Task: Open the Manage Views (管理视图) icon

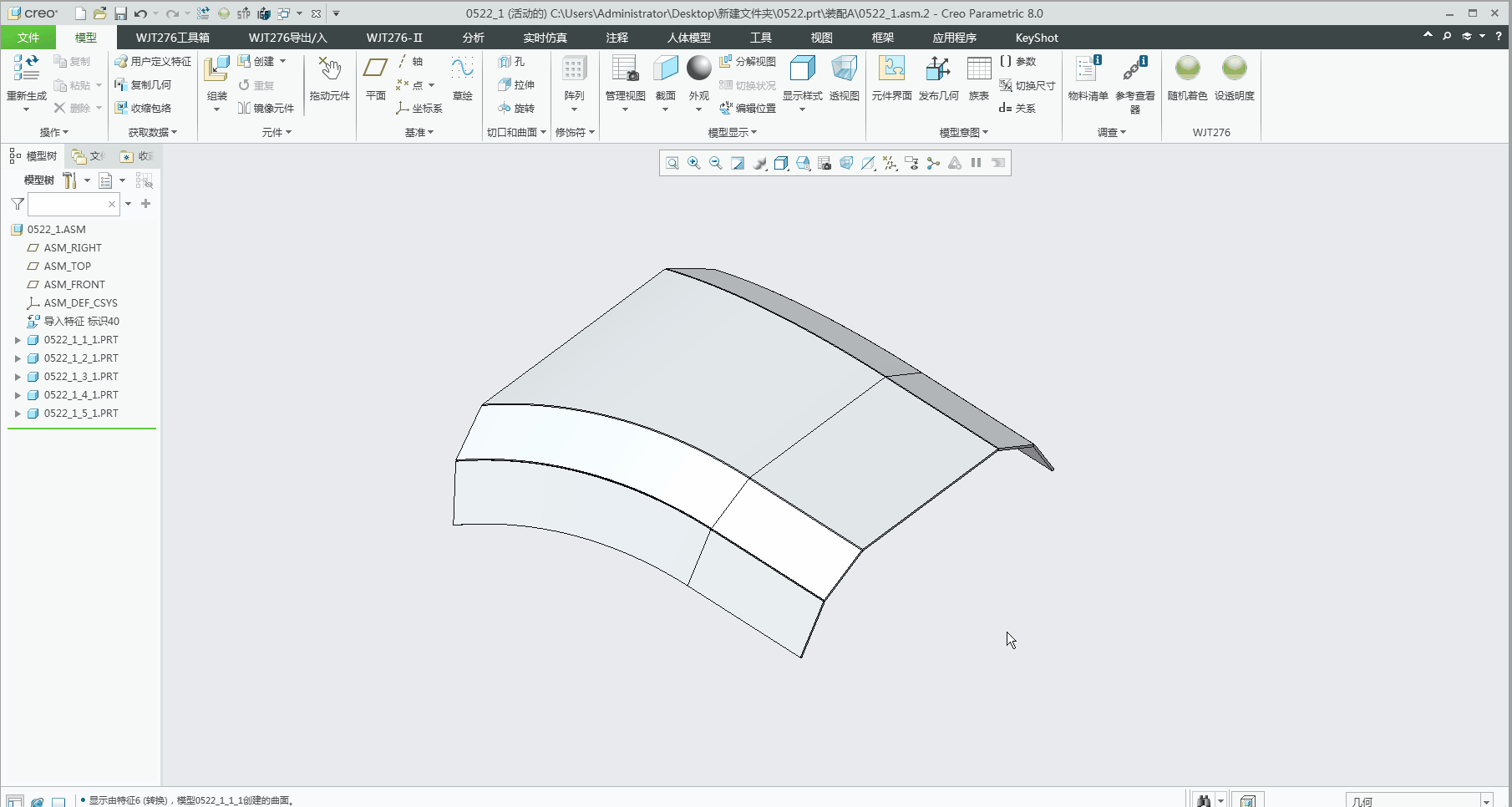Action: pyautogui.click(x=625, y=69)
